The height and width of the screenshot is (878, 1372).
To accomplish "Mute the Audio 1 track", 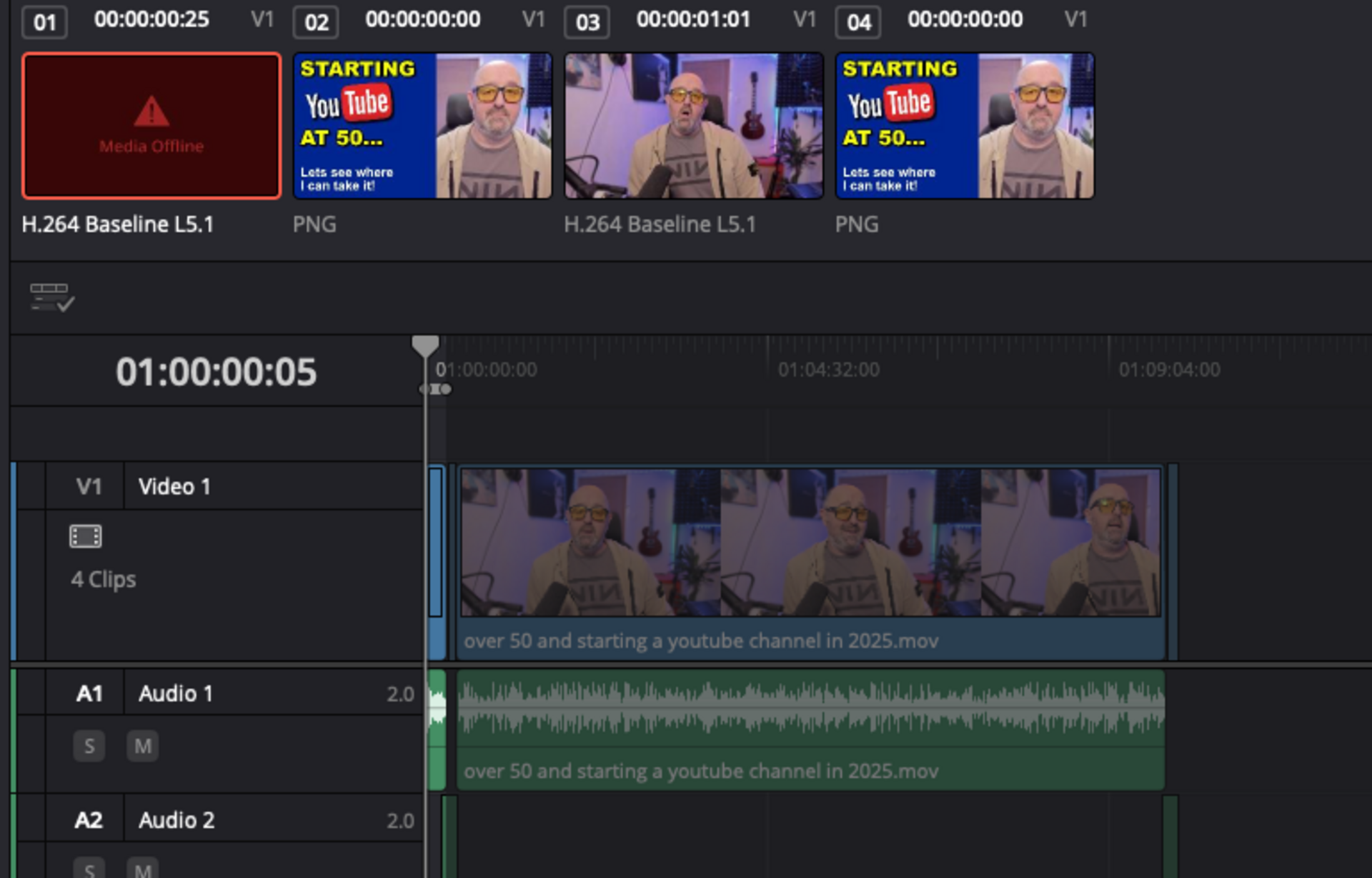I will point(142,746).
